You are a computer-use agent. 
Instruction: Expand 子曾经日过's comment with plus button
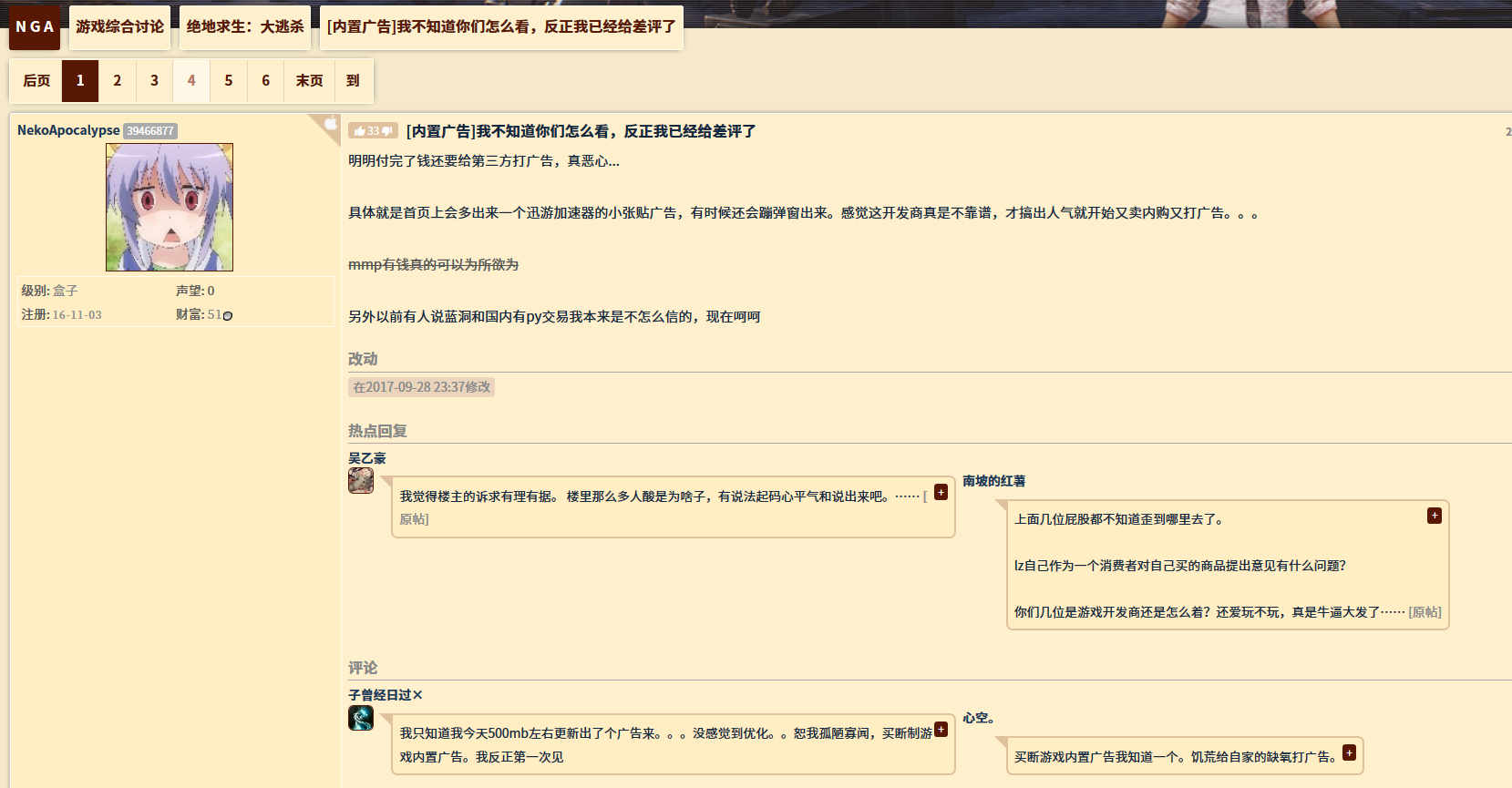coord(941,729)
